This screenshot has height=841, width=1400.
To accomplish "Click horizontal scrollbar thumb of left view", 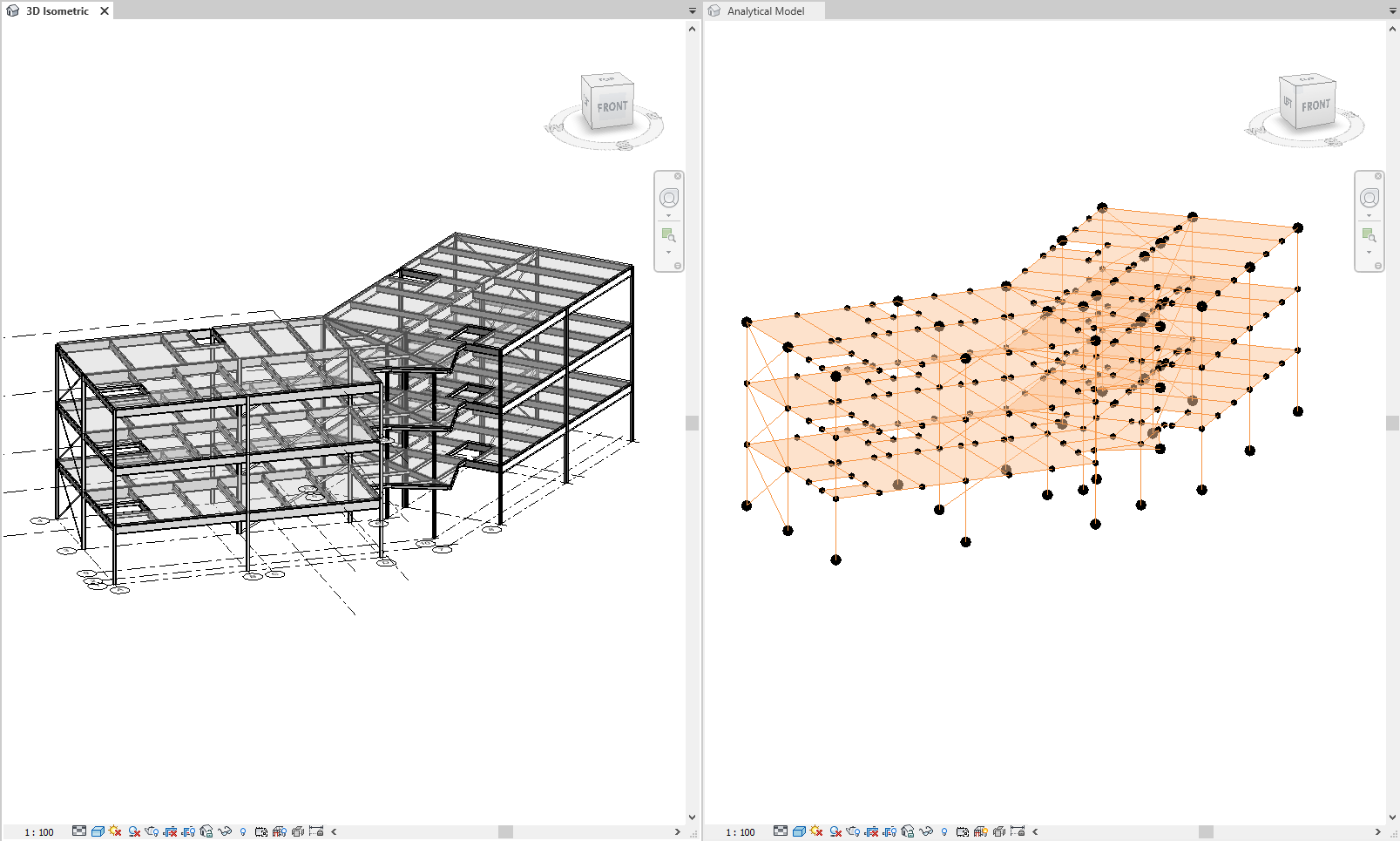I will [x=505, y=831].
